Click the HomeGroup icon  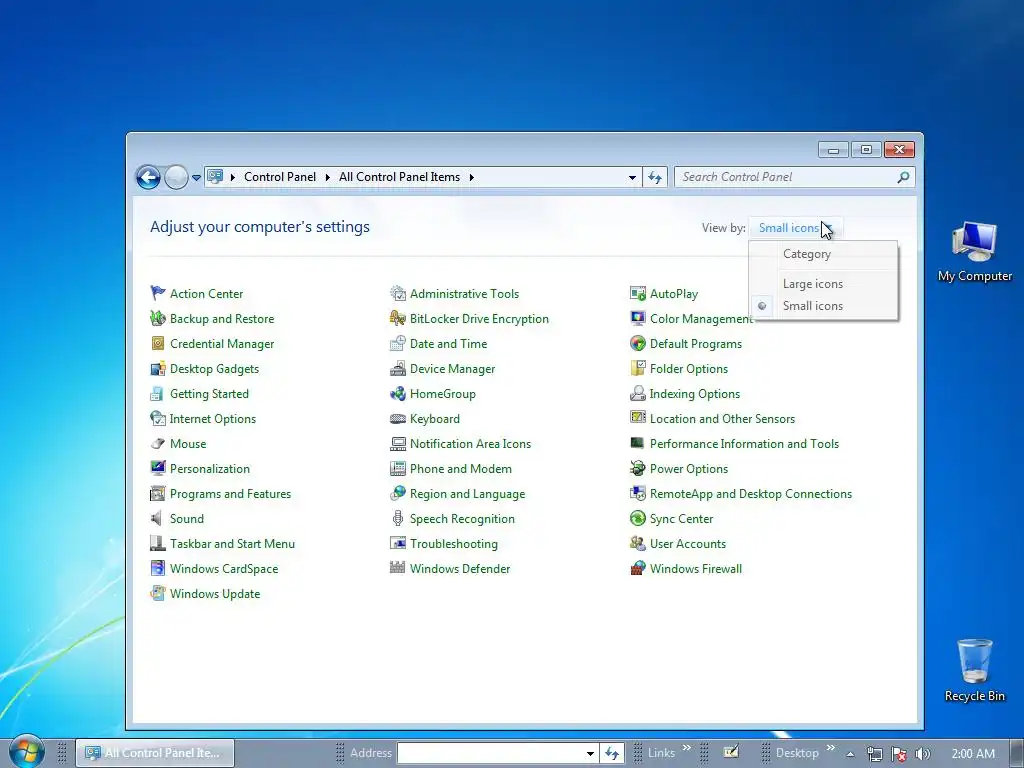tap(397, 394)
